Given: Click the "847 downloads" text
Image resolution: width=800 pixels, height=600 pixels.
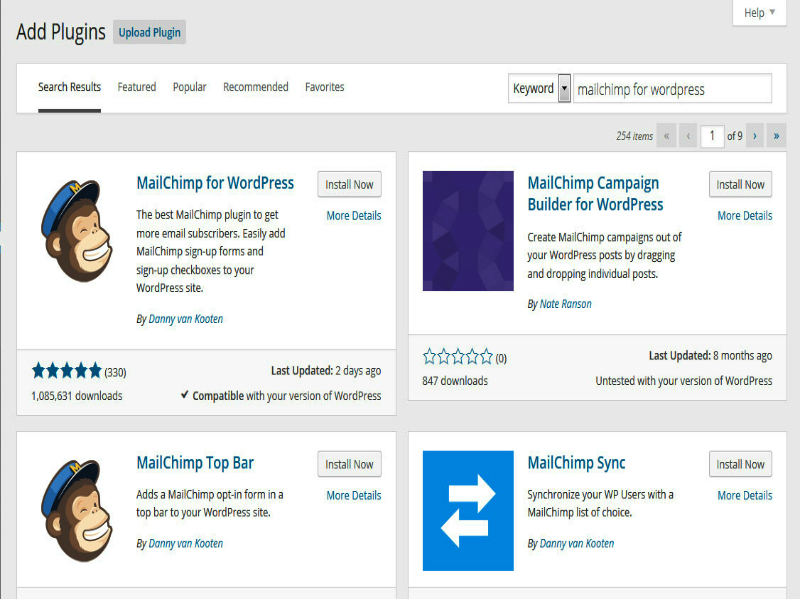Looking at the screenshot, I should [x=455, y=381].
